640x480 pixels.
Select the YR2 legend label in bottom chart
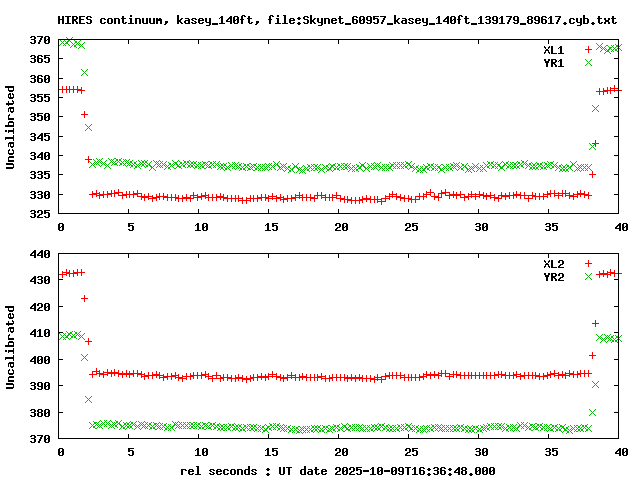click(x=553, y=276)
